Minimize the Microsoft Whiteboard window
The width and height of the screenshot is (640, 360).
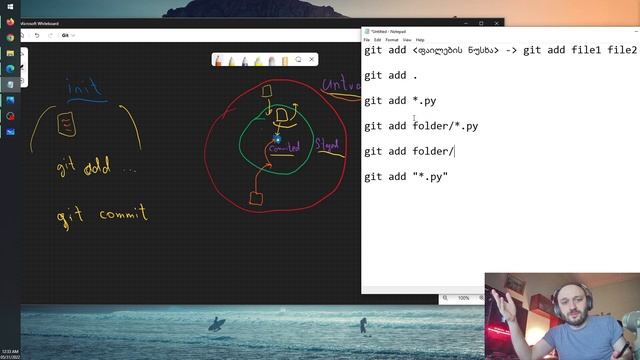pyautogui.click(x=466, y=23)
